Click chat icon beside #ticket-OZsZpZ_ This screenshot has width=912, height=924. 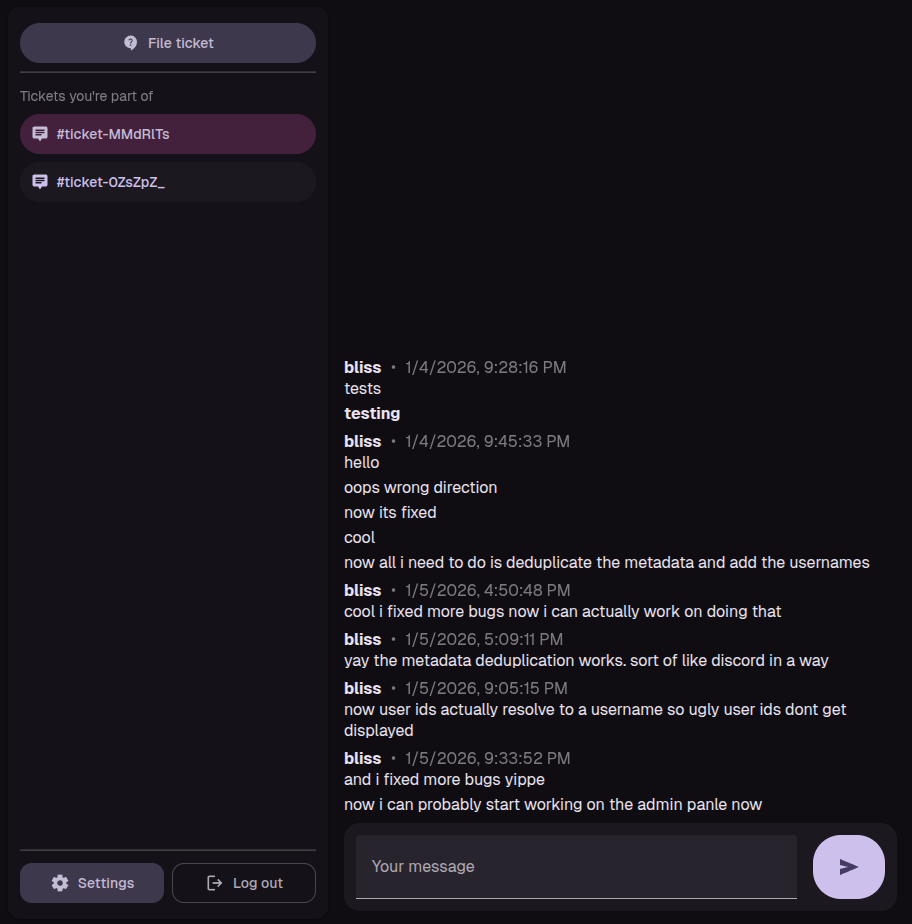(40, 182)
